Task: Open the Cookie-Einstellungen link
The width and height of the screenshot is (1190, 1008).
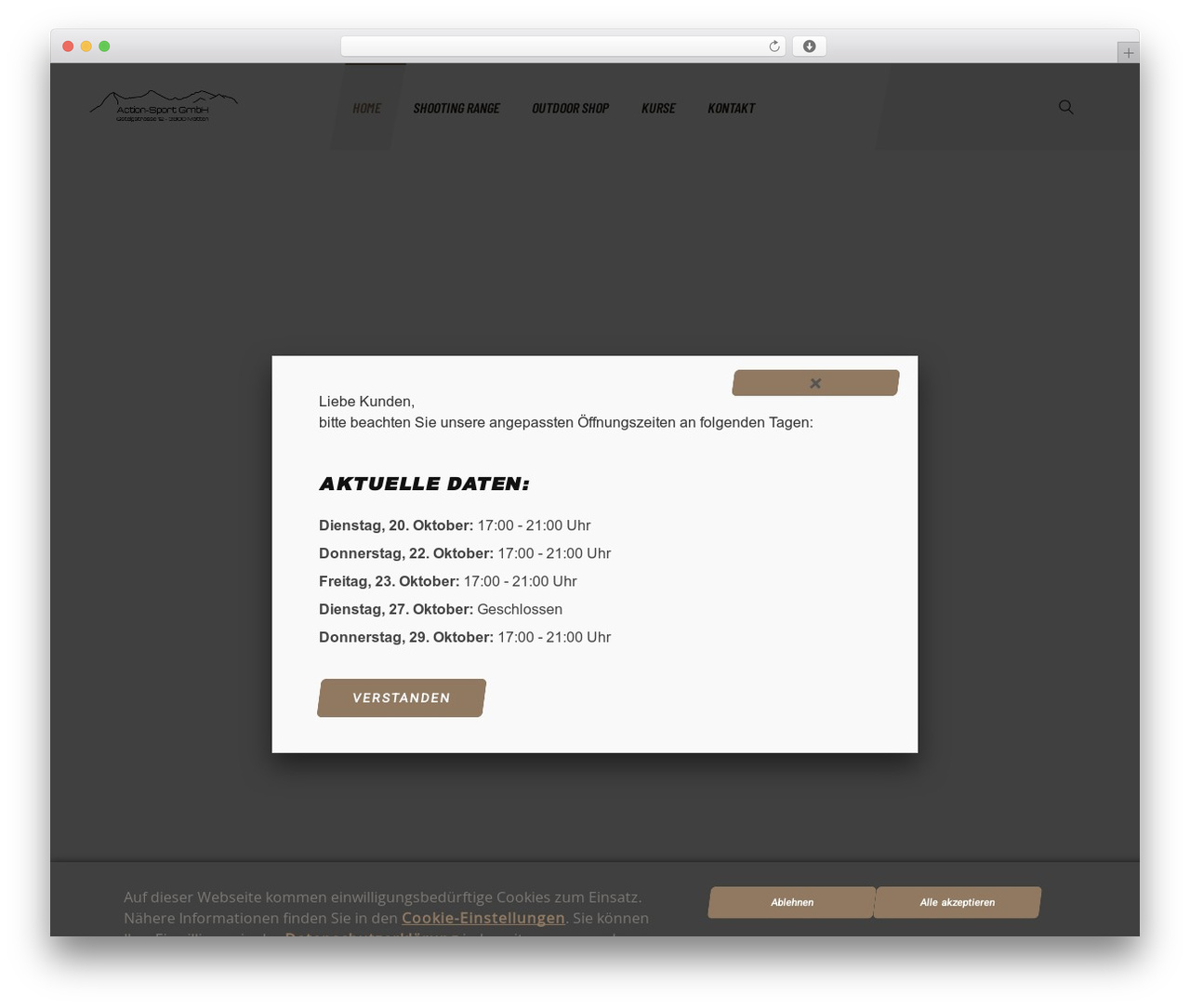Action: (483, 918)
